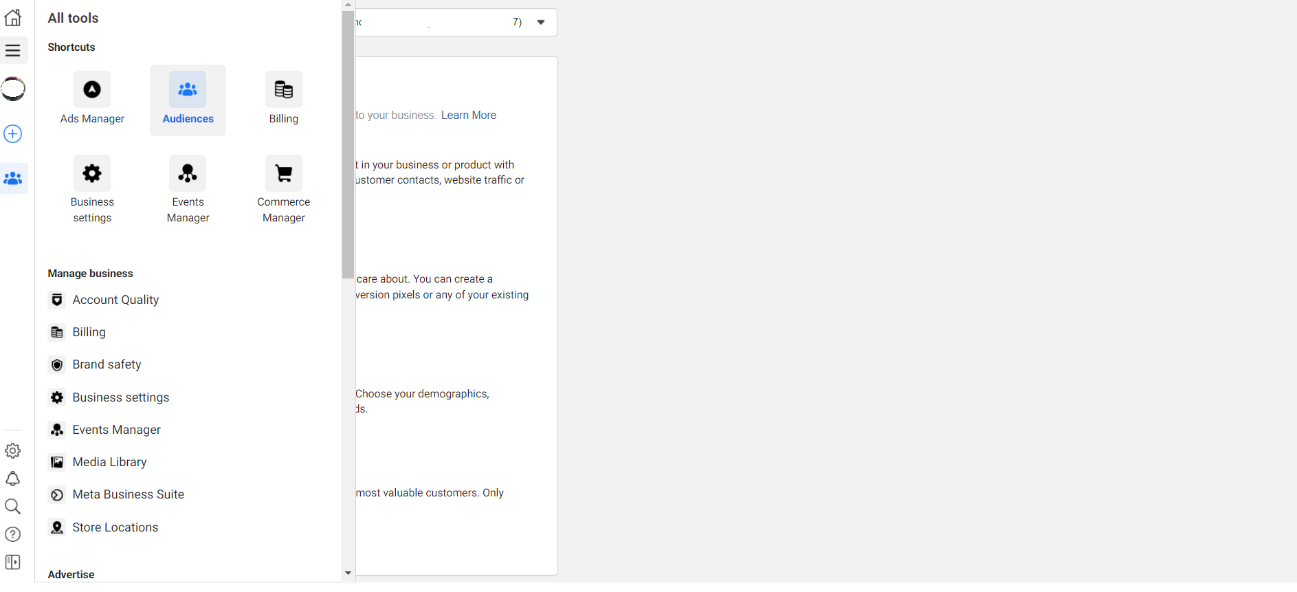
Task: Click the scrollbar up arrow
Action: (x=348, y=5)
